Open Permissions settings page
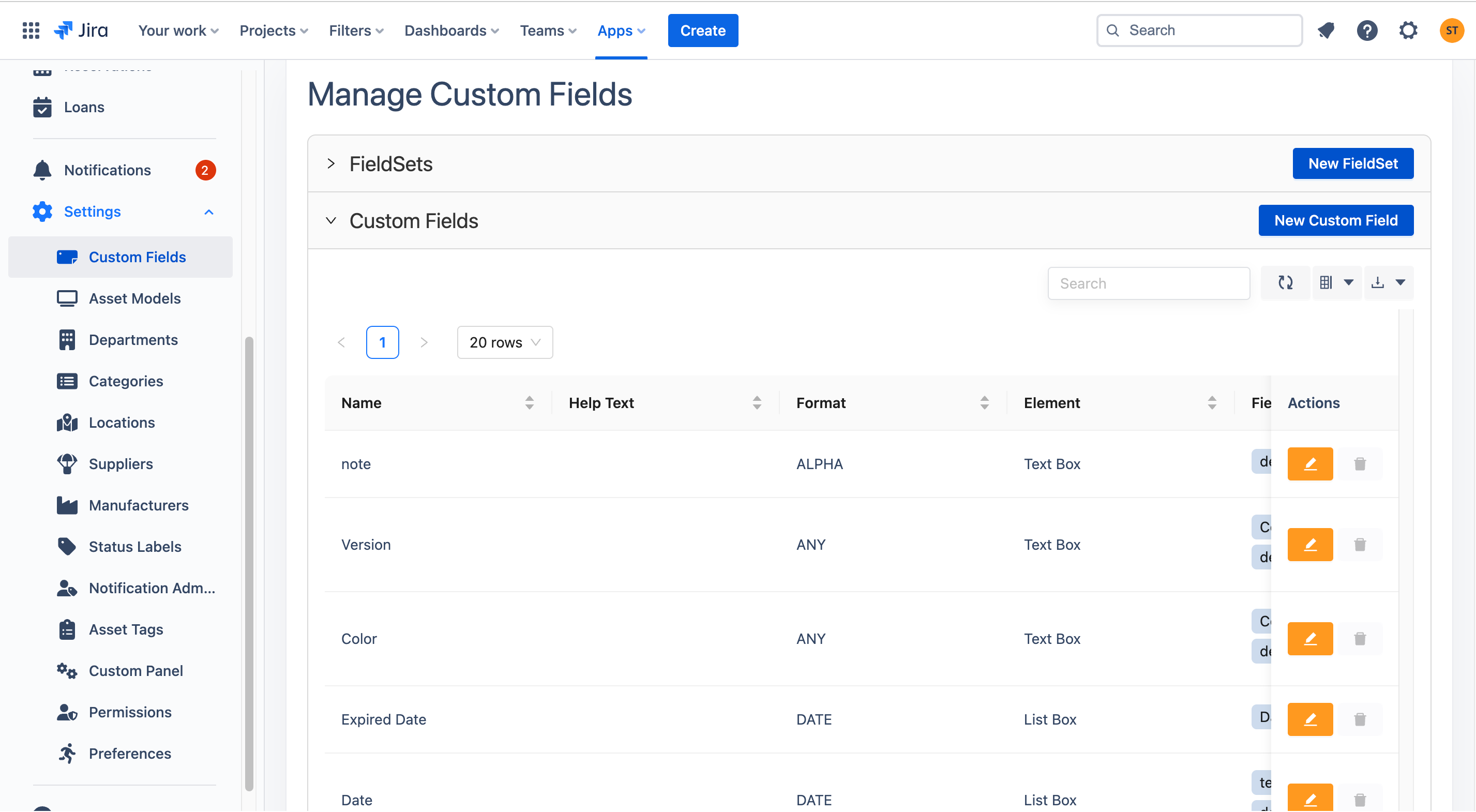This screenshot has height=812, width=1476. tap(121, 712)
